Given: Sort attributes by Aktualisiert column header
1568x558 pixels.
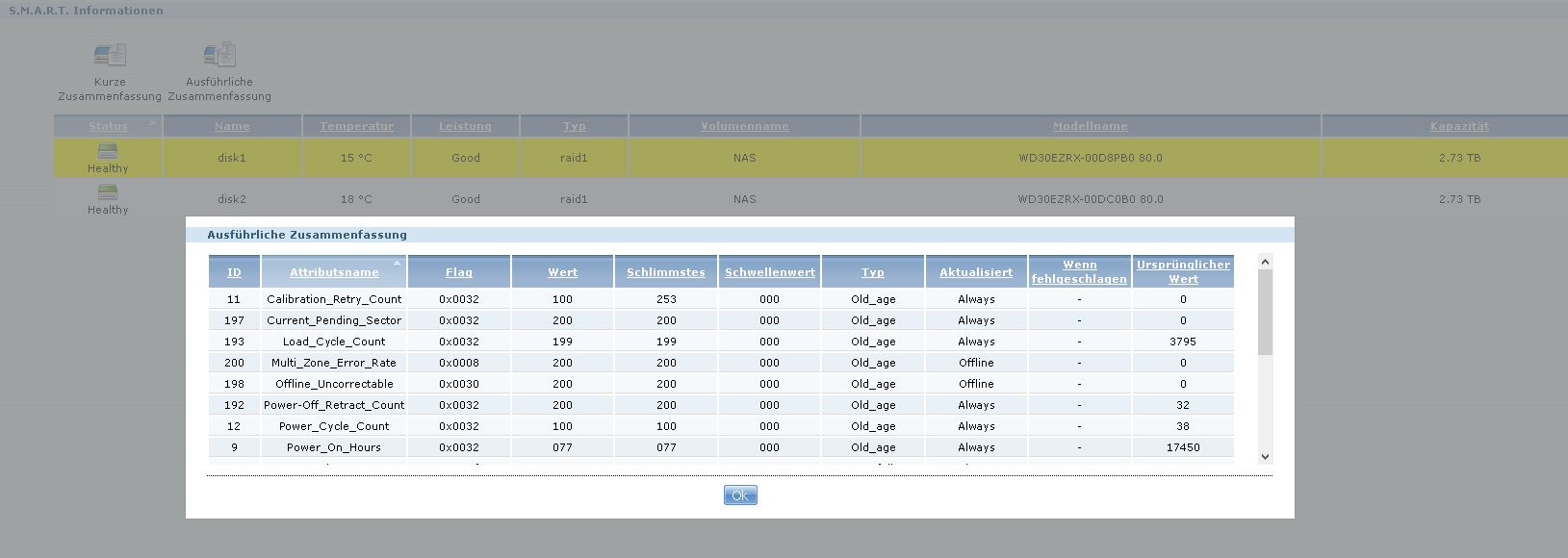Looking at the screenshot, I should (976, 272).
